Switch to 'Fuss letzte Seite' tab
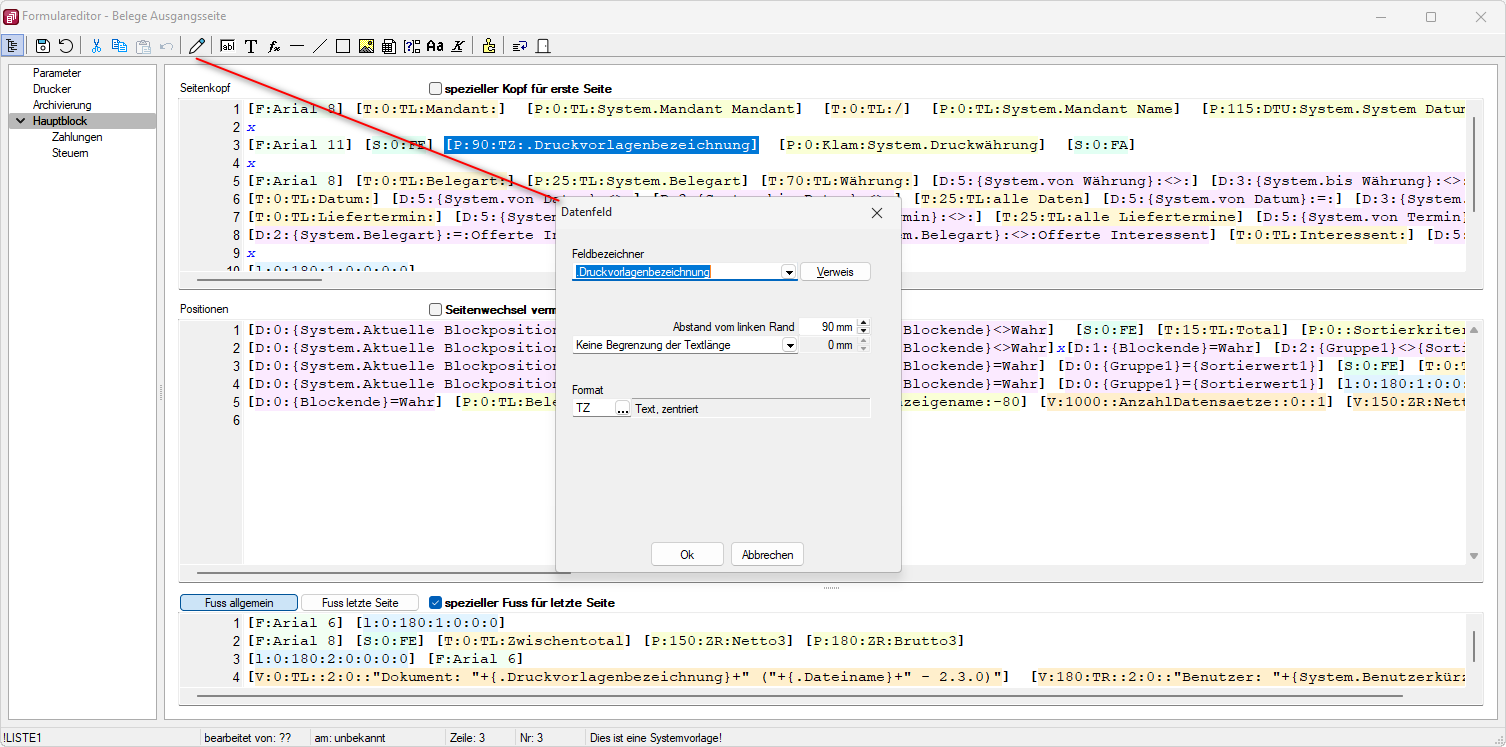1506x747 pixels. pos(360,603)
